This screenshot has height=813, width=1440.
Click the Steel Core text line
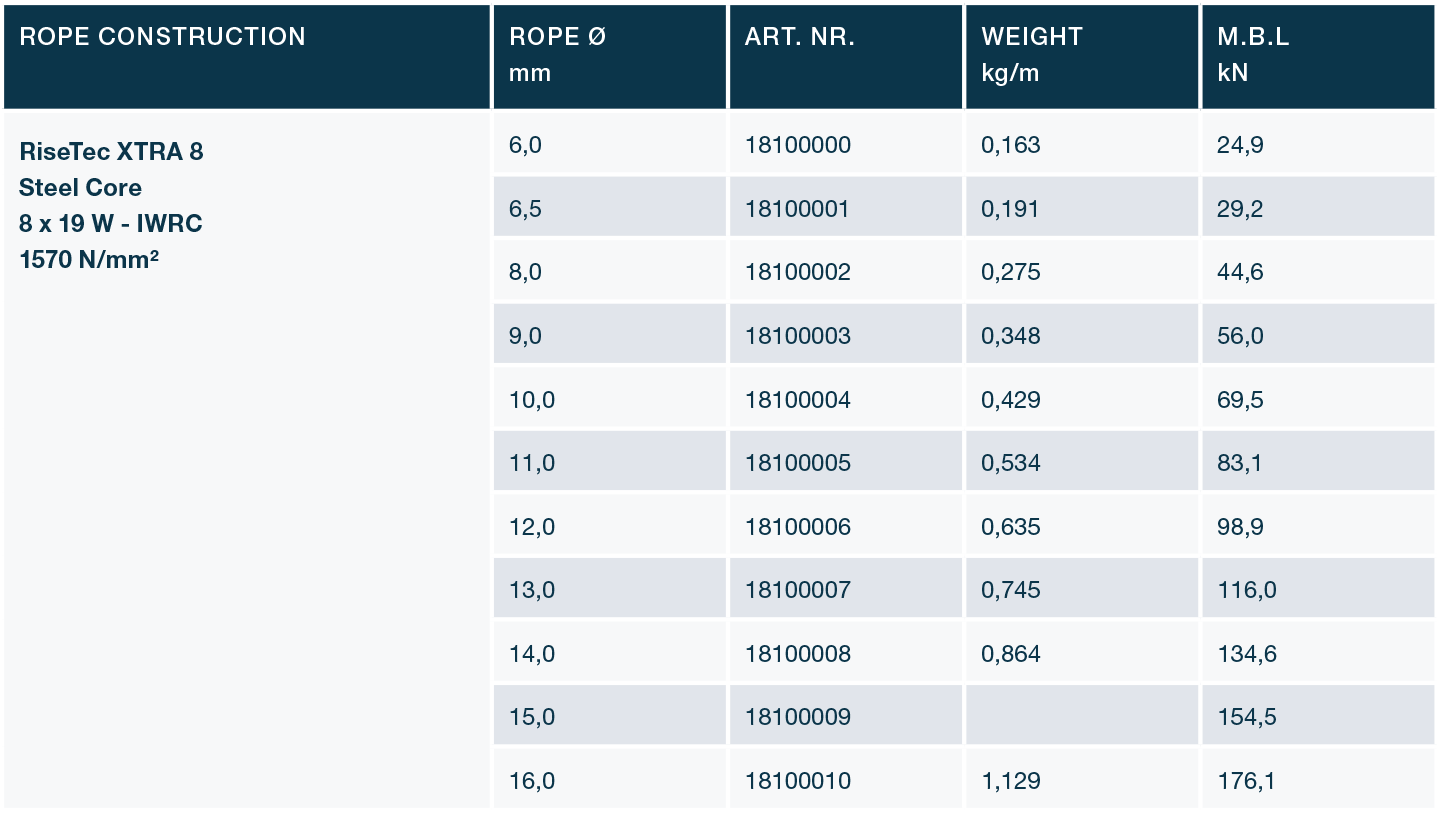coord(80,188)
